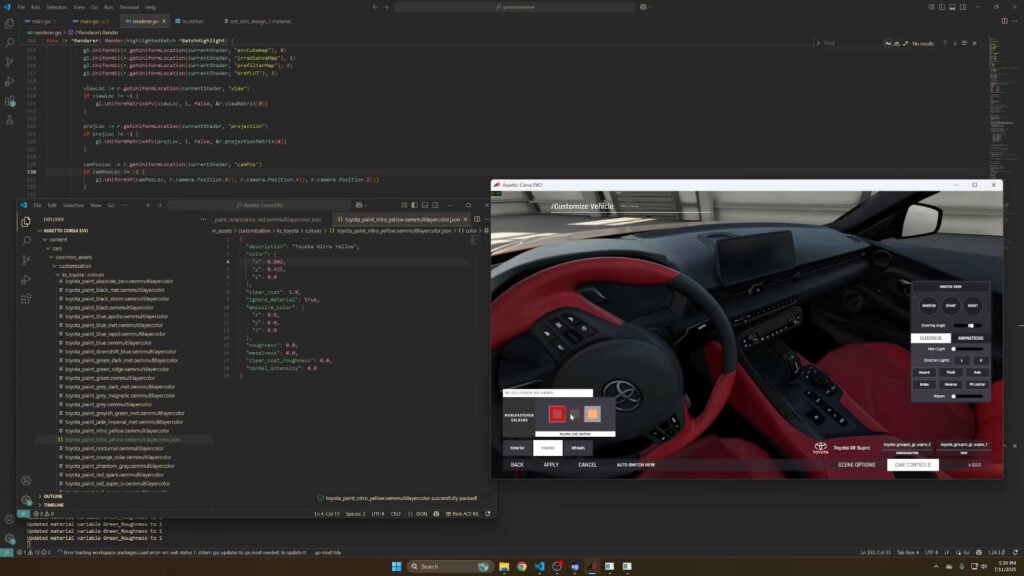Screen dimensions: 1024x576
Task: Open Search icon in the background VS Code window
Action: 9,43
